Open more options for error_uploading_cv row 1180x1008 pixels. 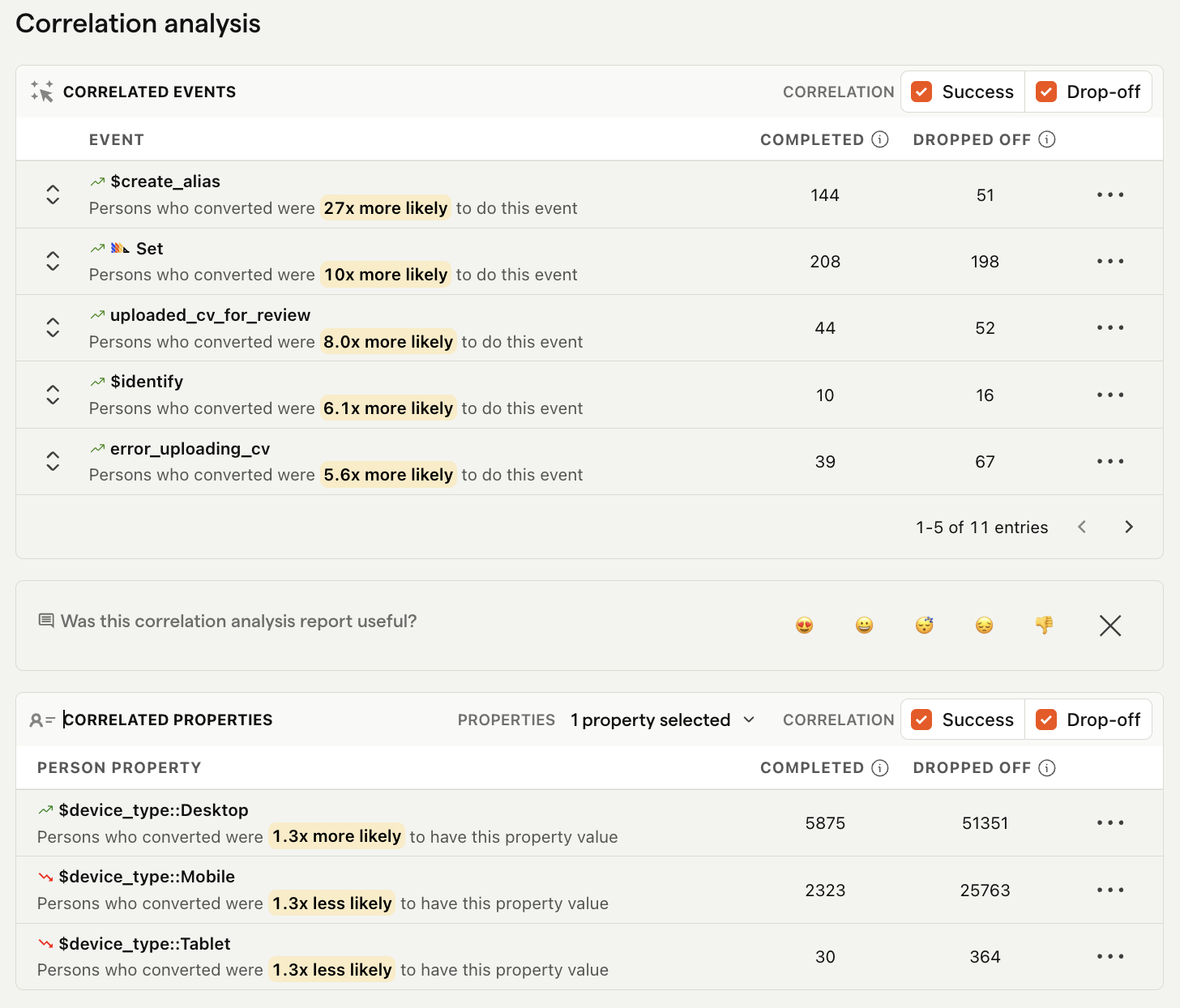(1110, 461)
